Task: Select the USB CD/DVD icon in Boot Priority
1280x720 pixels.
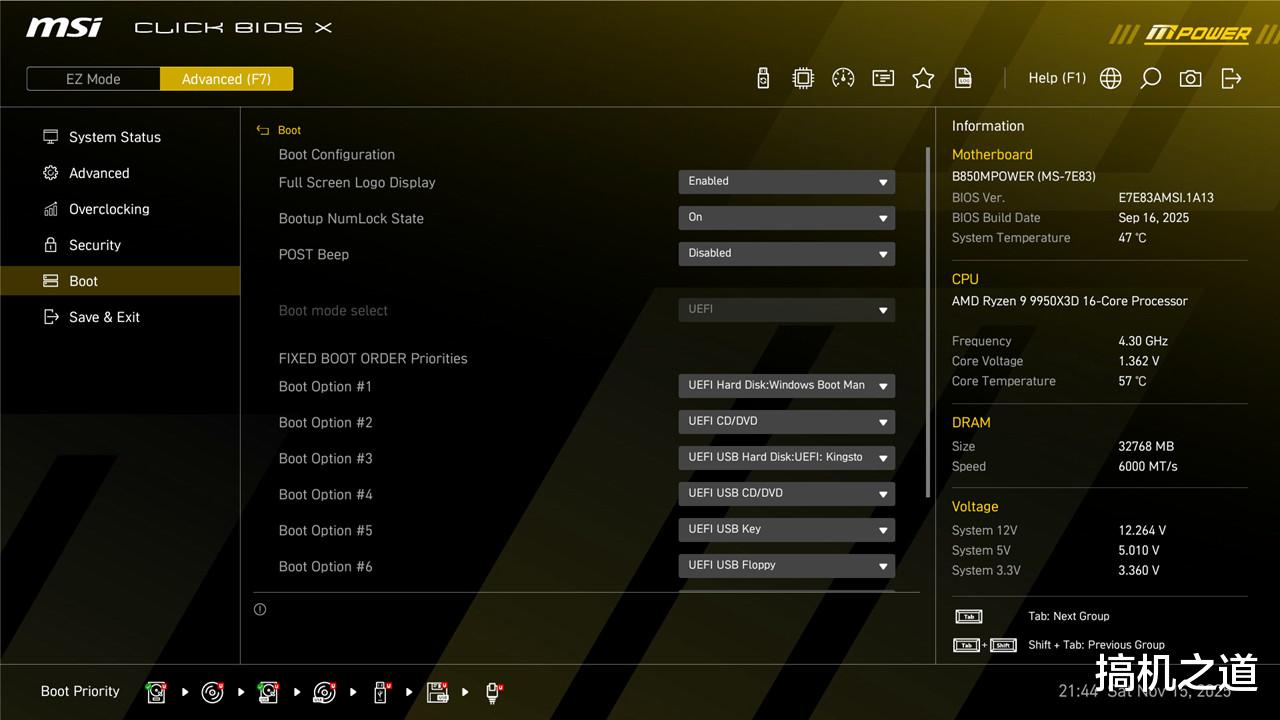Action: point(324,691)
